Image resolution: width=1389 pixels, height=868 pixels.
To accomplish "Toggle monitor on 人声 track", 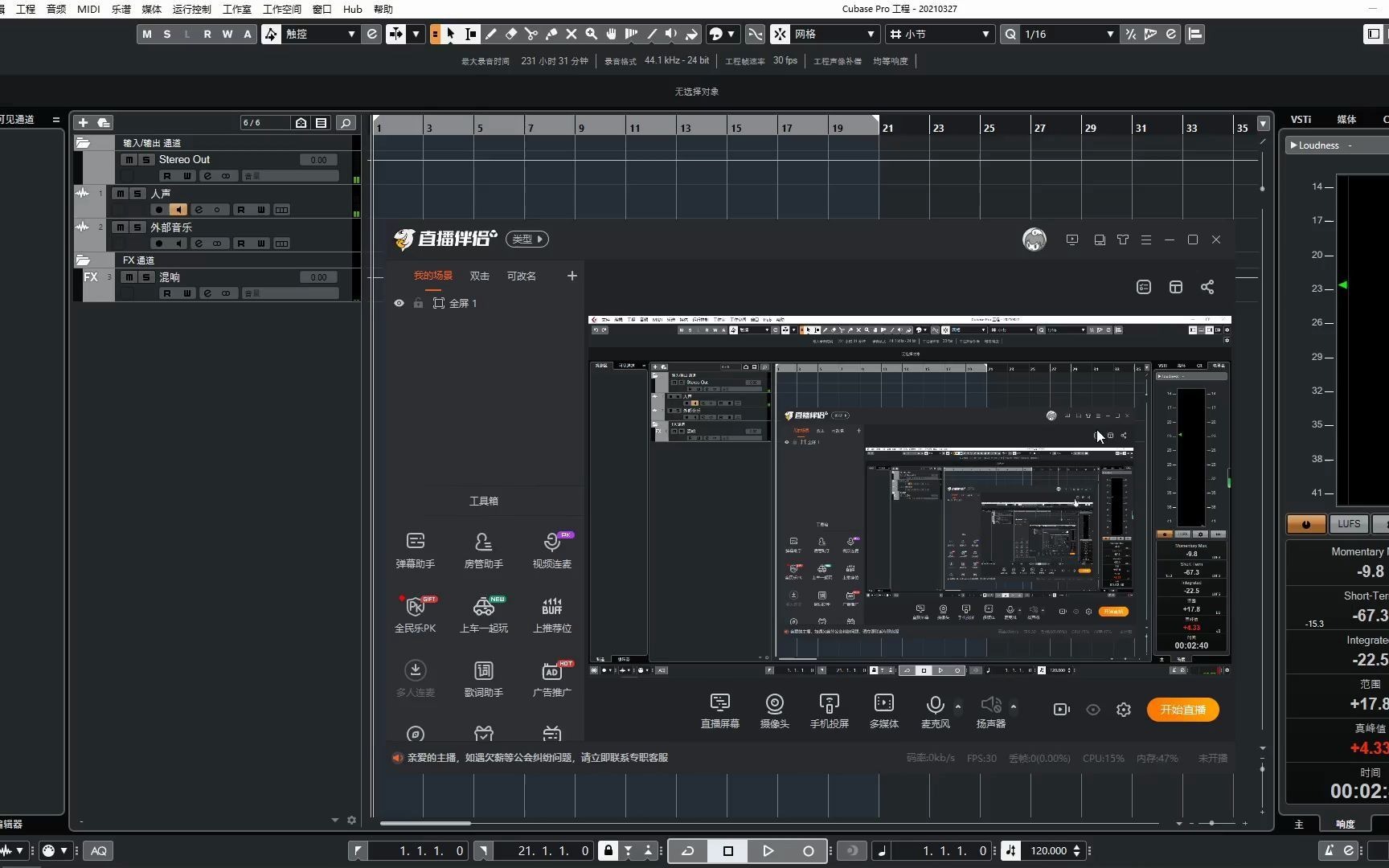I will tap(178, 210).
